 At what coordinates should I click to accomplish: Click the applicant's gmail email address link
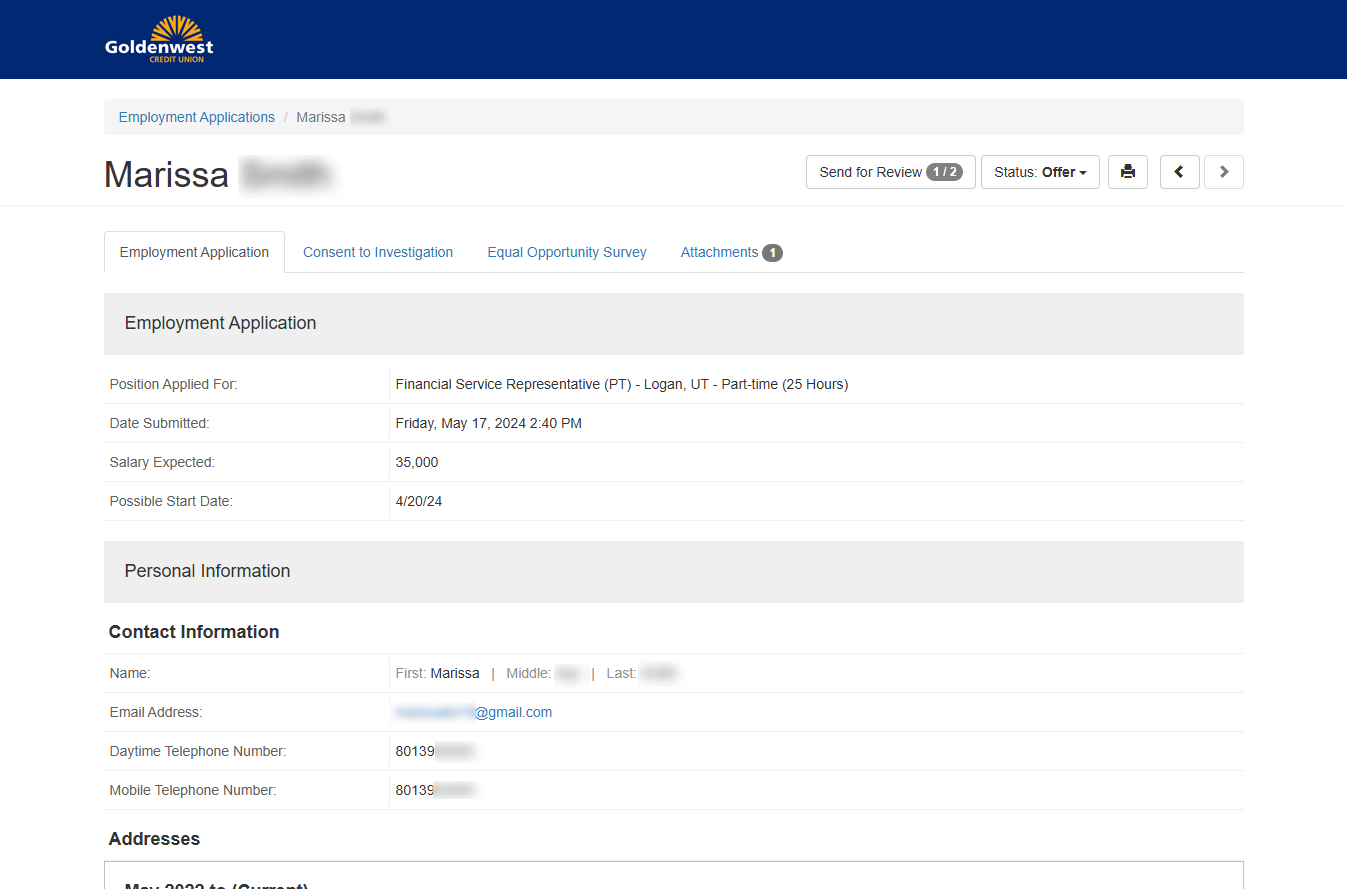[x=473, y=711]
